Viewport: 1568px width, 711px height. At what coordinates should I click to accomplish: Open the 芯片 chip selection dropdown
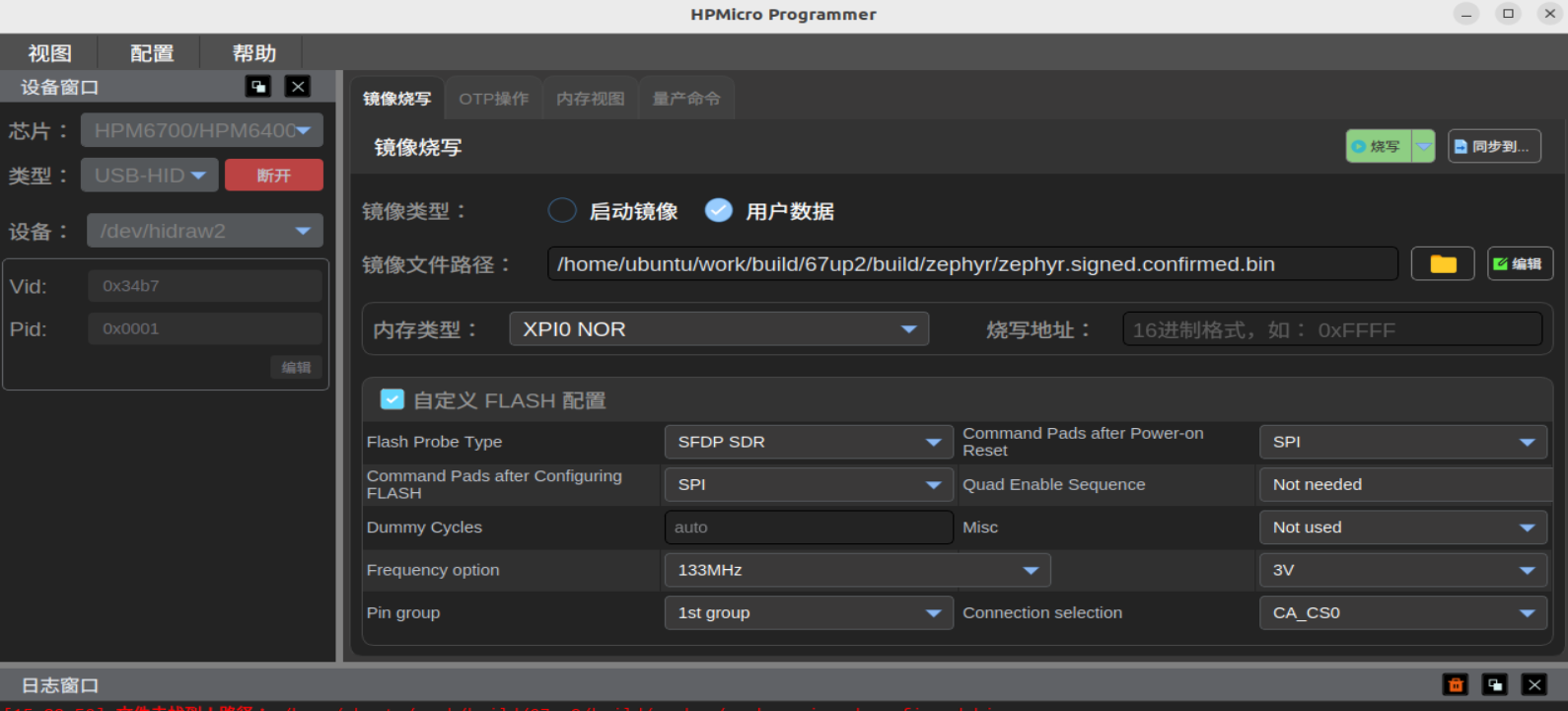point(202,130)
